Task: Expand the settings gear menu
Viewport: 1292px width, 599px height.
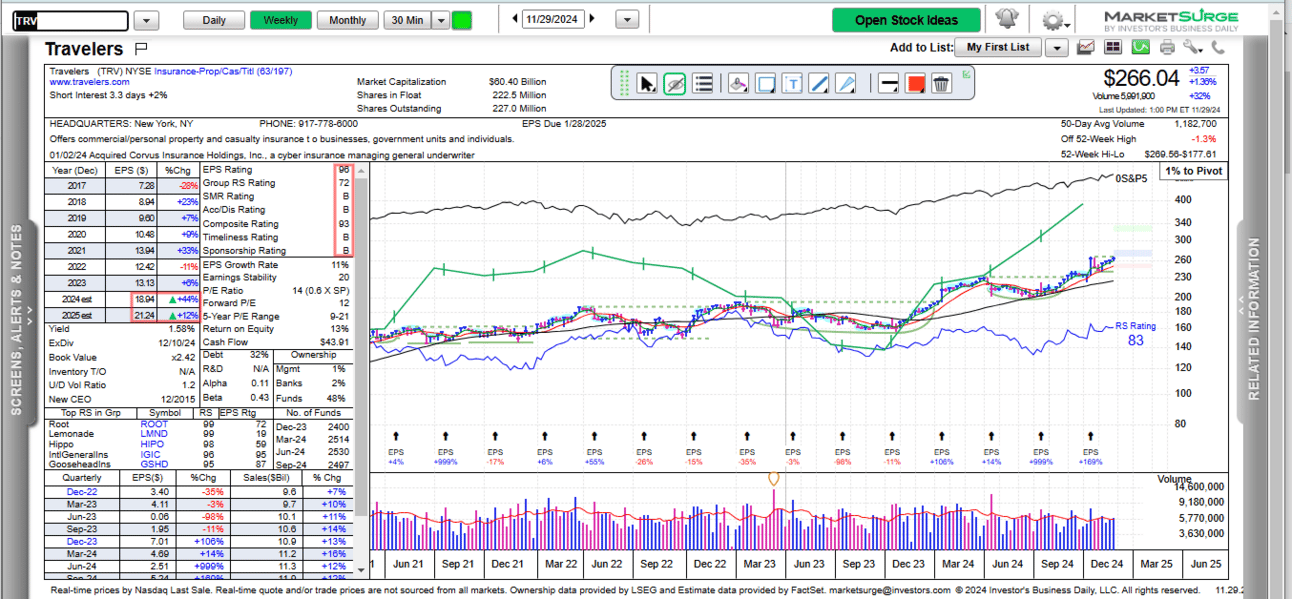Action: tap(1055, 21)
